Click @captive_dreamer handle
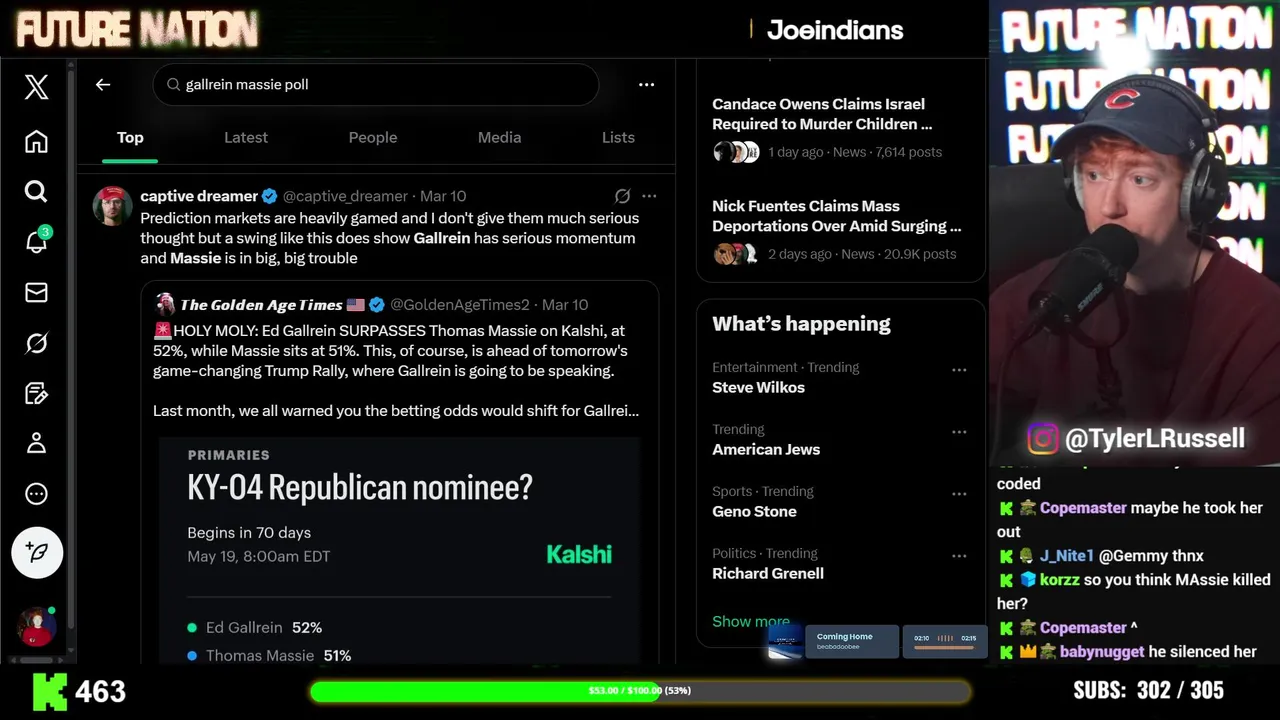The image size is (1280, 720). (345, 196)
